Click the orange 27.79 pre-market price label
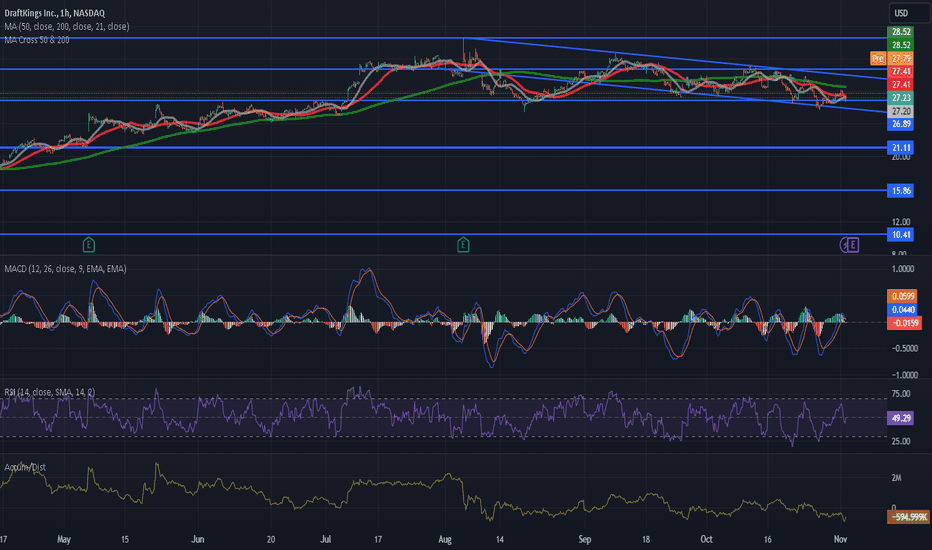Screen dimensions: 932x550 [x=900, y=58]
